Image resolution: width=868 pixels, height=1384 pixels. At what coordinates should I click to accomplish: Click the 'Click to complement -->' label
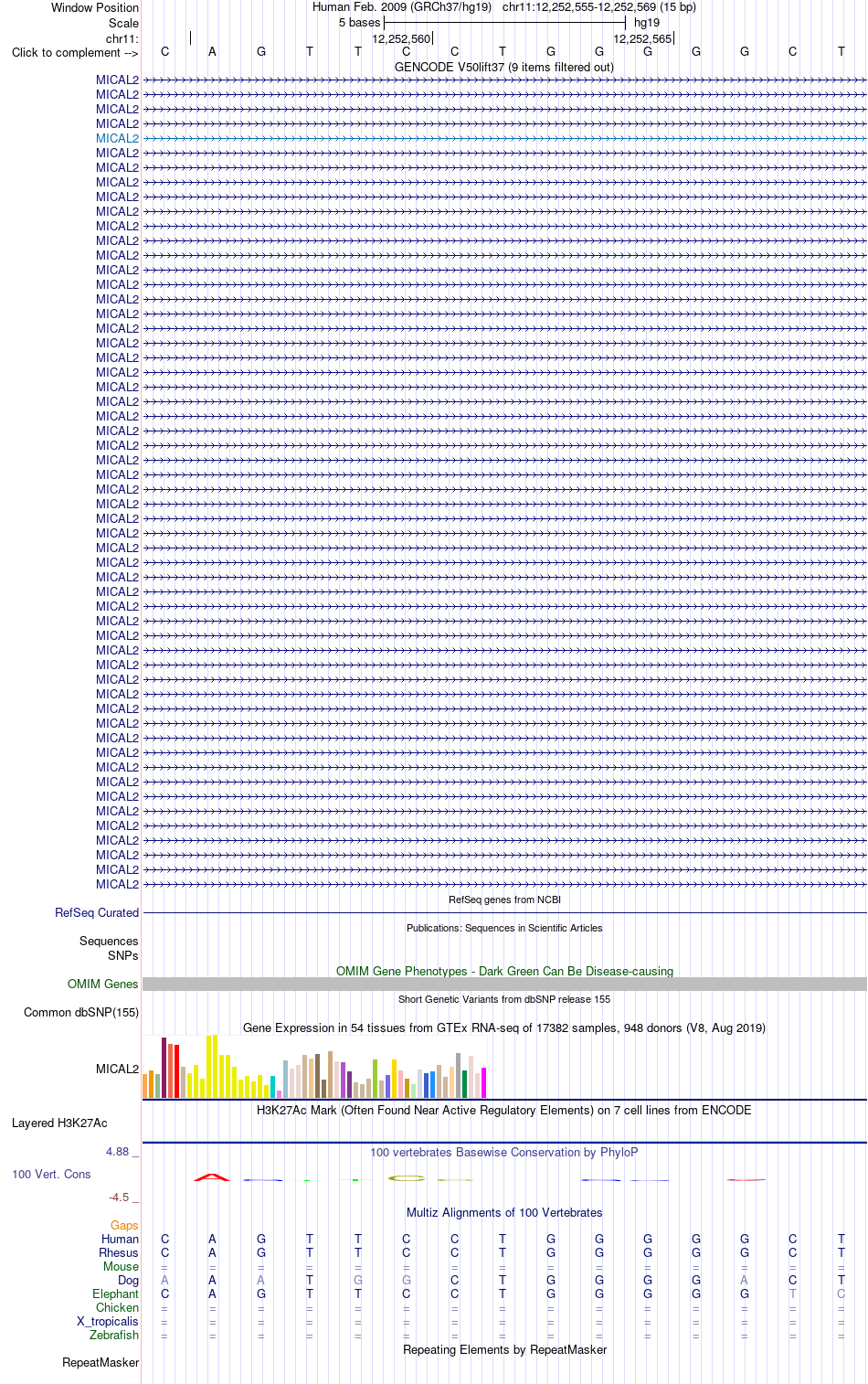75,52
